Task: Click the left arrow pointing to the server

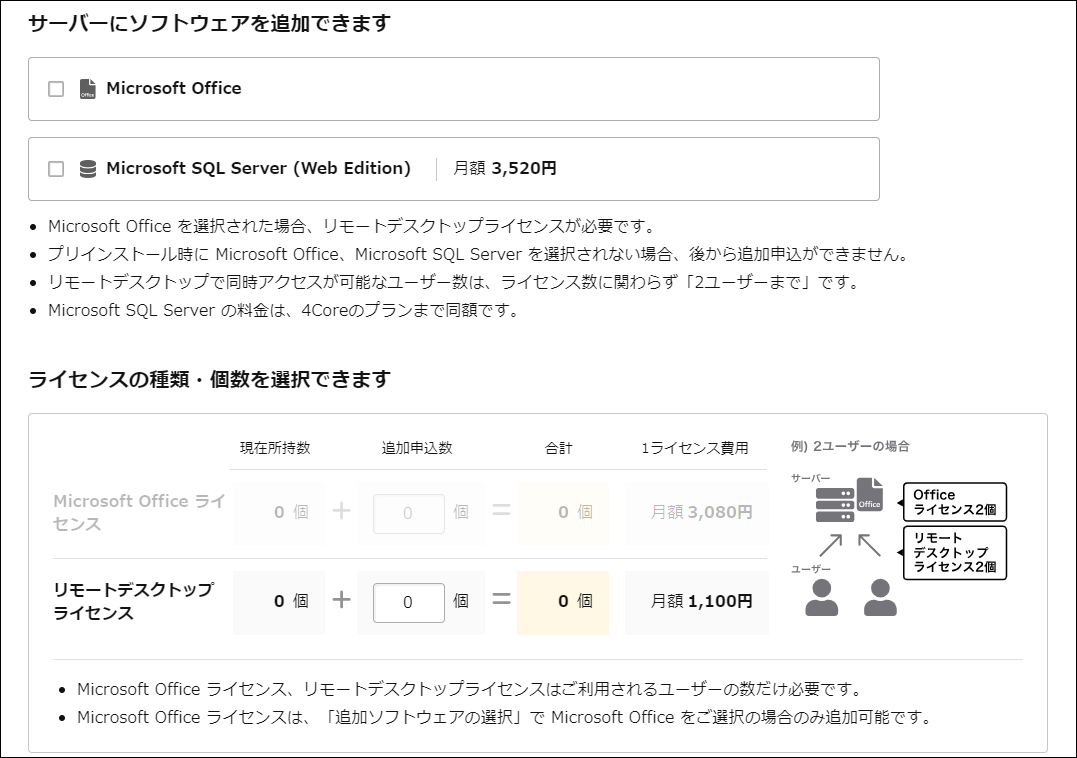Action: click(x=831, y=545)
